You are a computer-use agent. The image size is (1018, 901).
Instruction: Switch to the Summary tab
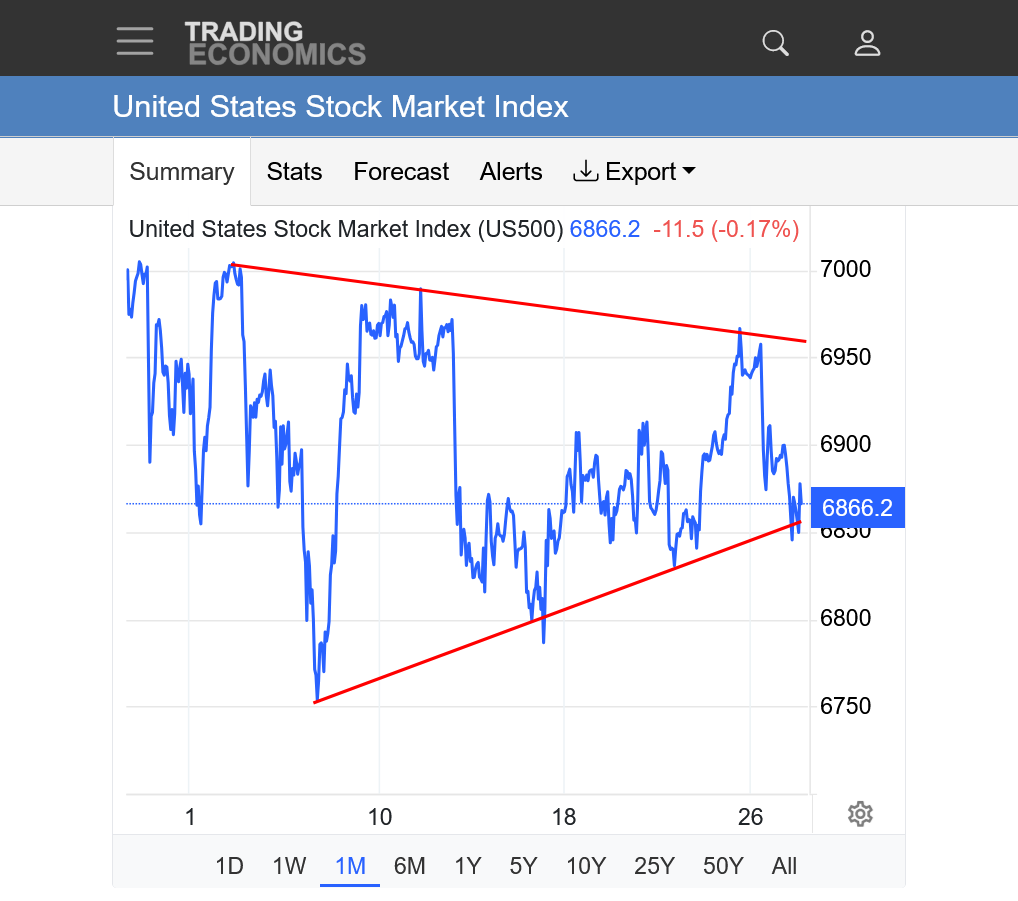[182, 172]
